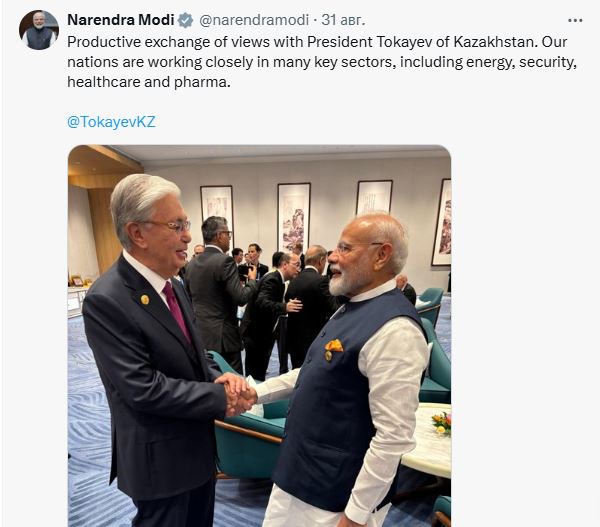Image resolution: width=600 pixels, height=527 pixels.
Task: Click the blue verified badge icon
Action: point(186,20)
